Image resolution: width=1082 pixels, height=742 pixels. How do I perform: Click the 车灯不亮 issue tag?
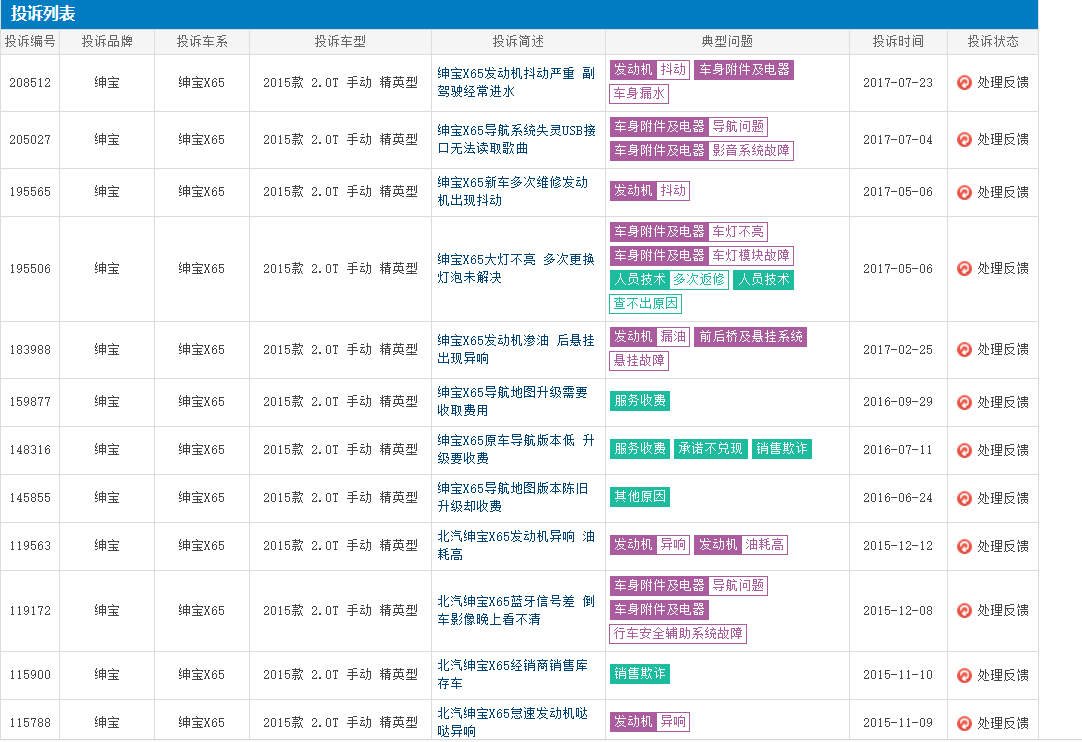pos(738,232)
